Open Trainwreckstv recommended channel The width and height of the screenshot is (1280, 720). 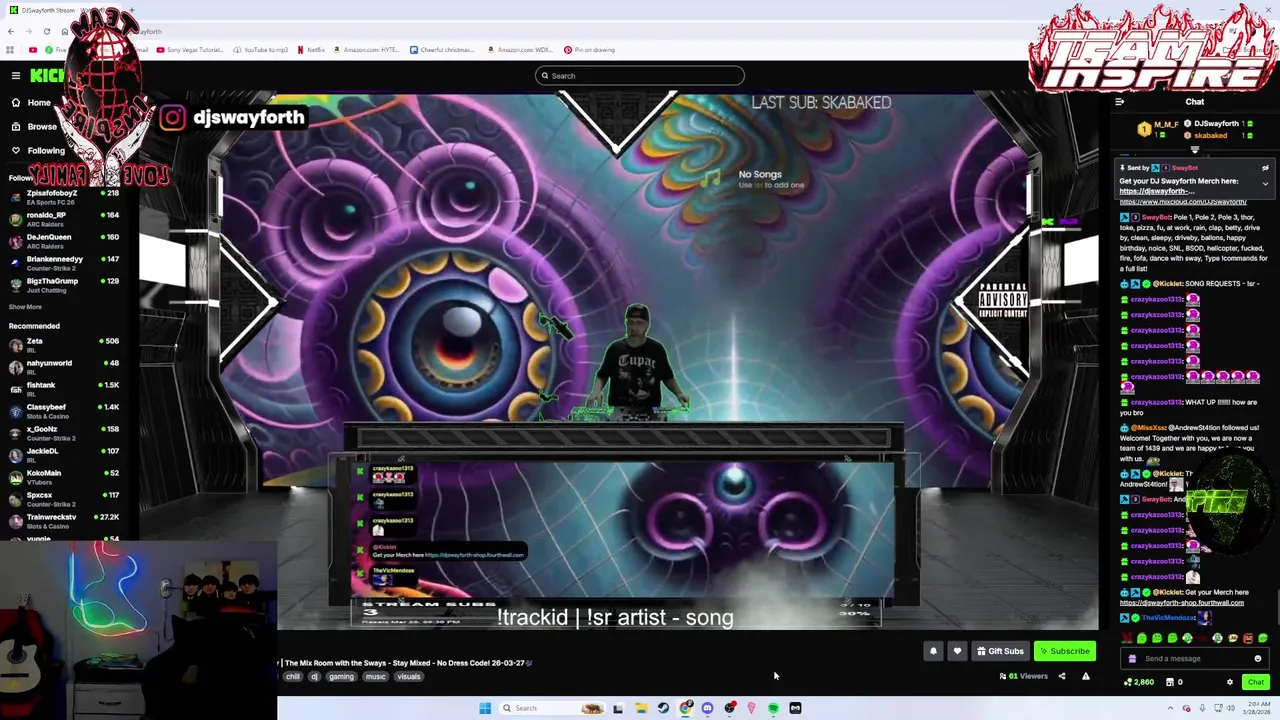point(64,521)
